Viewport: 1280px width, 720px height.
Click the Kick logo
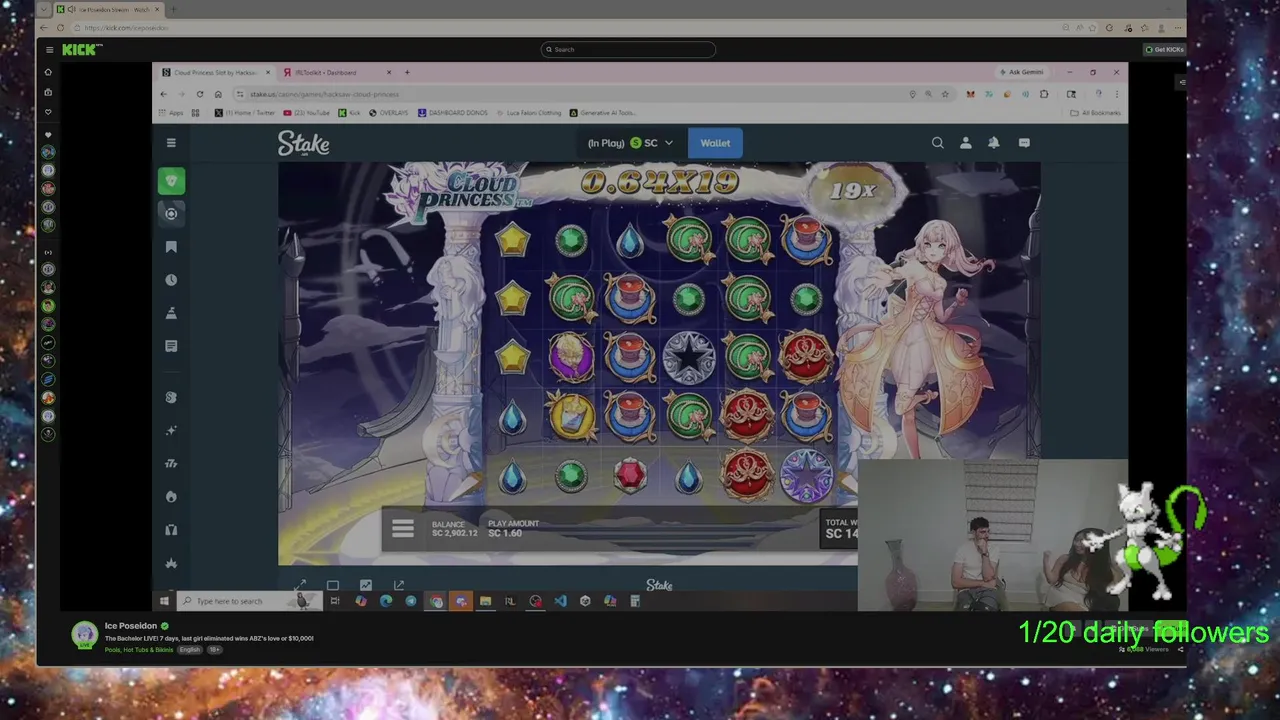[x=81, y=49]
